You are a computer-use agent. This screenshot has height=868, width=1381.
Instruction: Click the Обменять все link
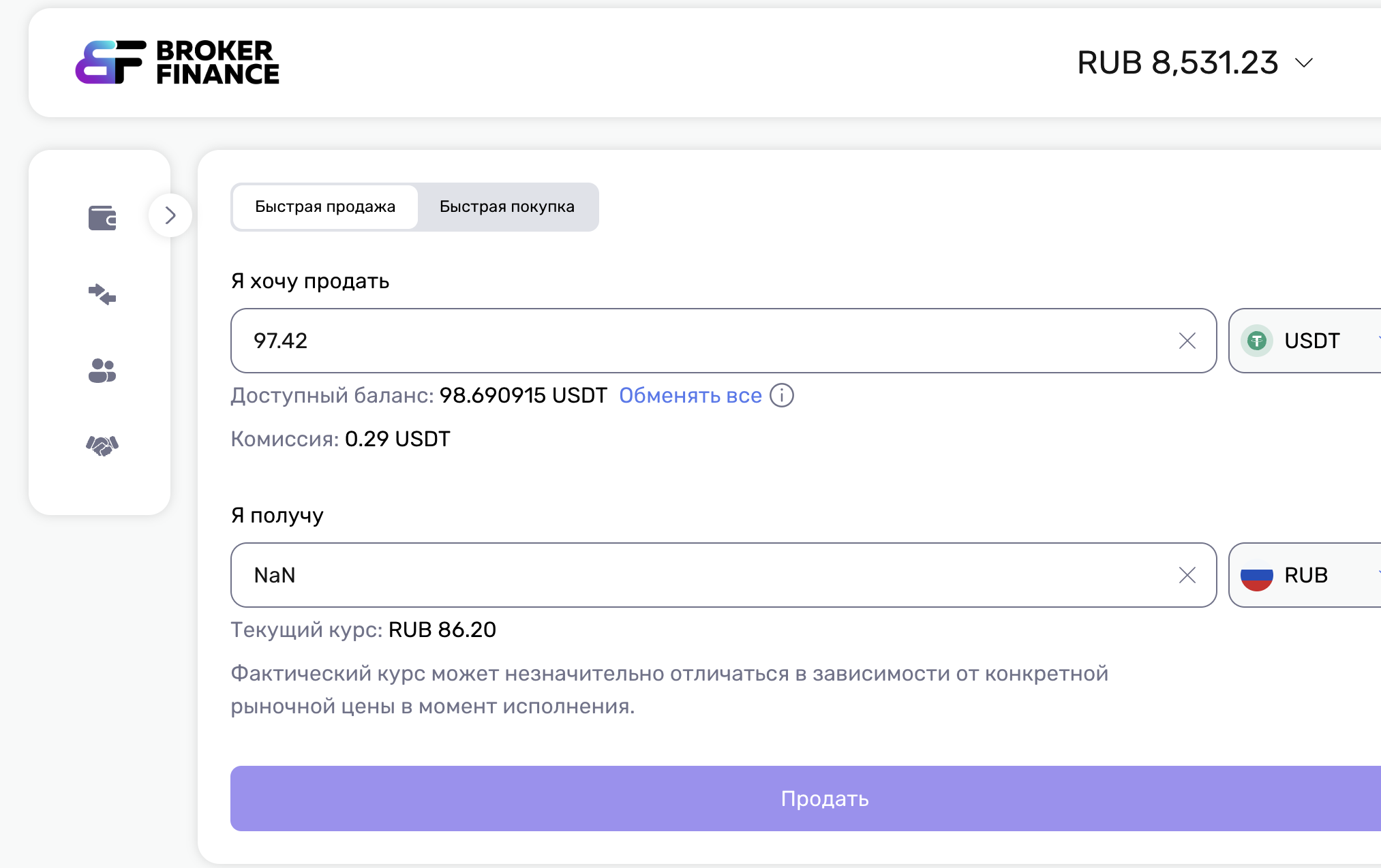(690, 395)
